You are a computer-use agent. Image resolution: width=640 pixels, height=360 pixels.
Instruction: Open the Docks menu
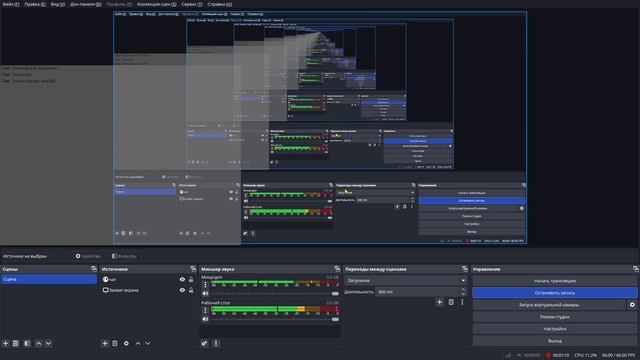85,4
